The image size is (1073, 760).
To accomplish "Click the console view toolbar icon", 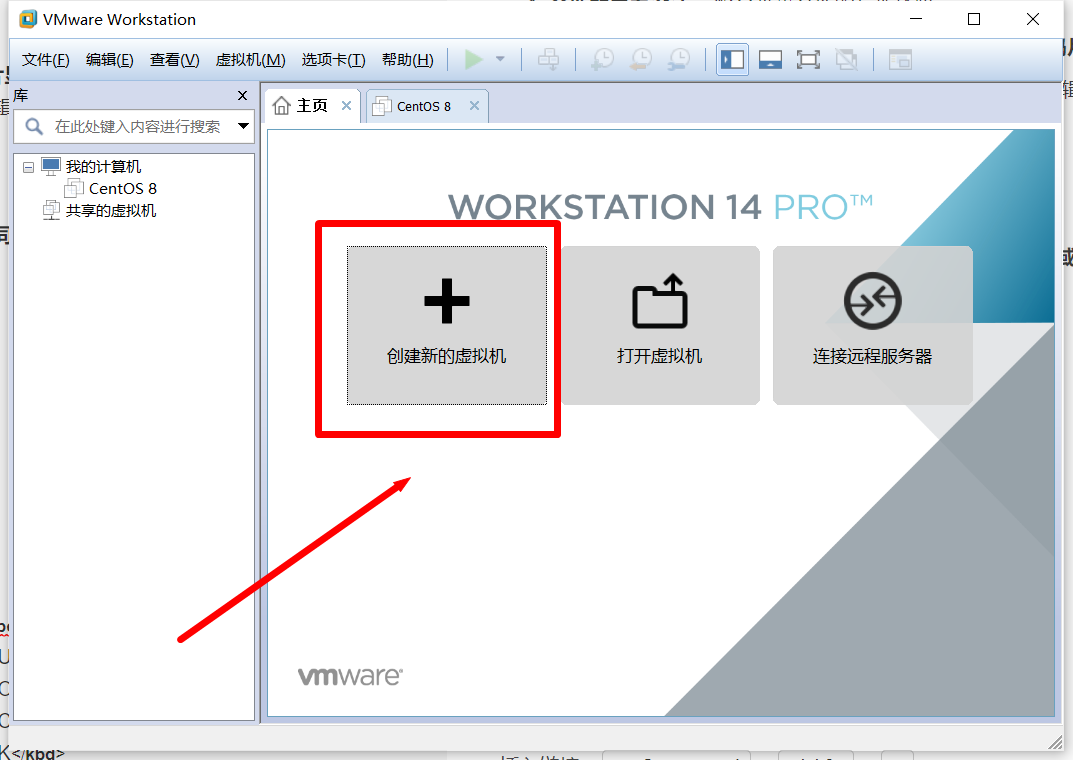I will click(x=900, y=60).
